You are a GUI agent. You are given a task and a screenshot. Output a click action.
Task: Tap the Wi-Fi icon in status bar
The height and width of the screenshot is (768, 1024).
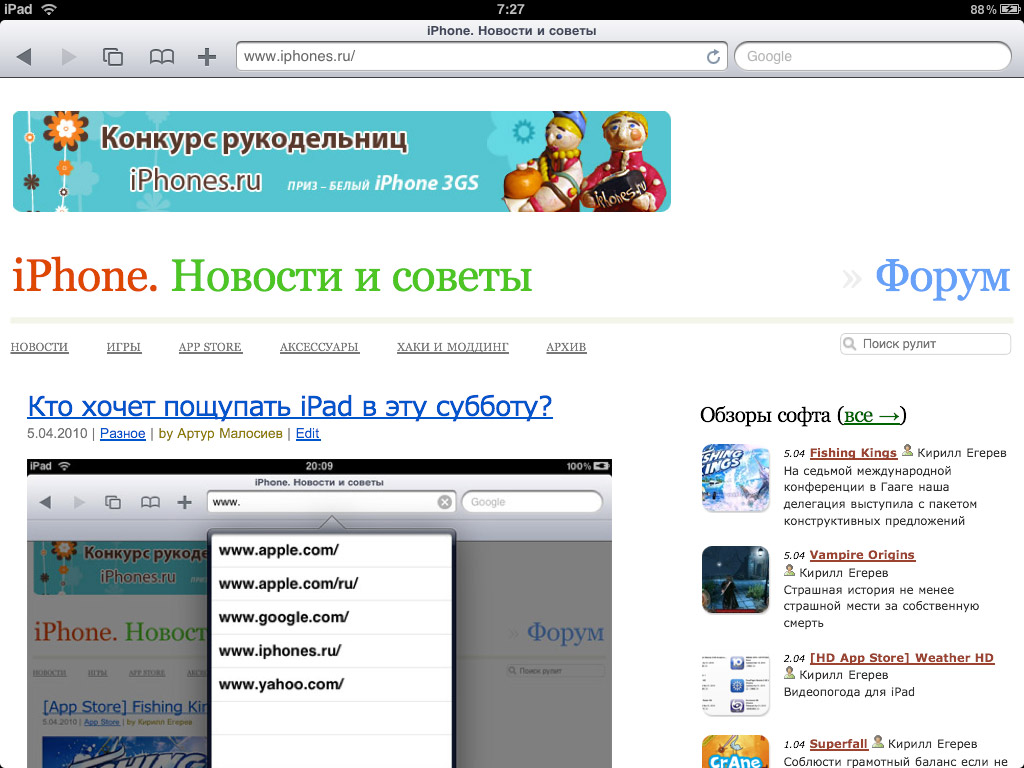[48, 9]
